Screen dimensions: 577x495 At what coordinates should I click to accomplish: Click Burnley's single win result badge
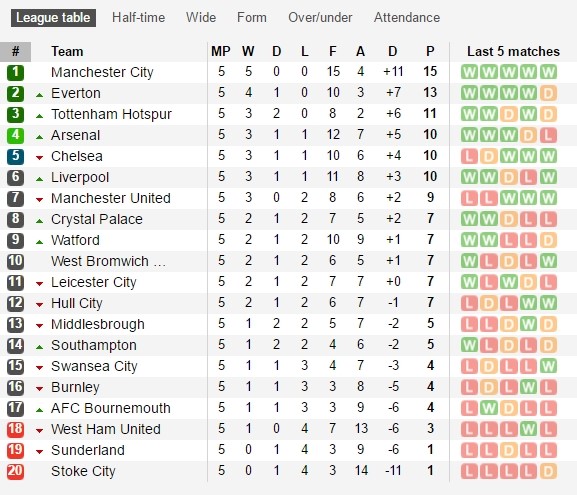528,387
